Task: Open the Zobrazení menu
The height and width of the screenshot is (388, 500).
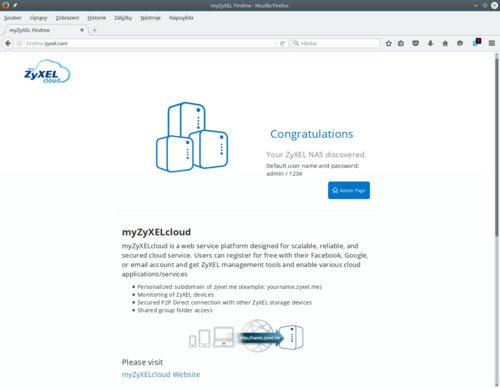Action: 67,18
